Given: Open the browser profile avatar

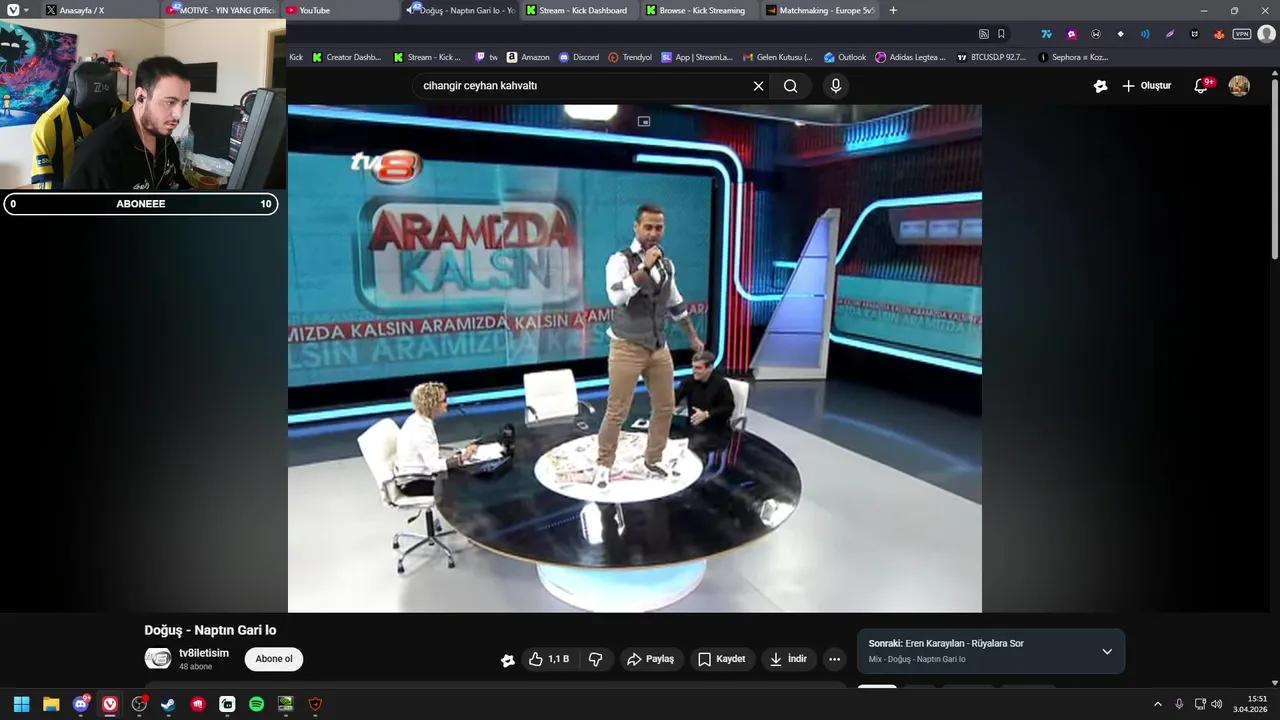Looking at the screenshot, I should (x=1267, y=34).
